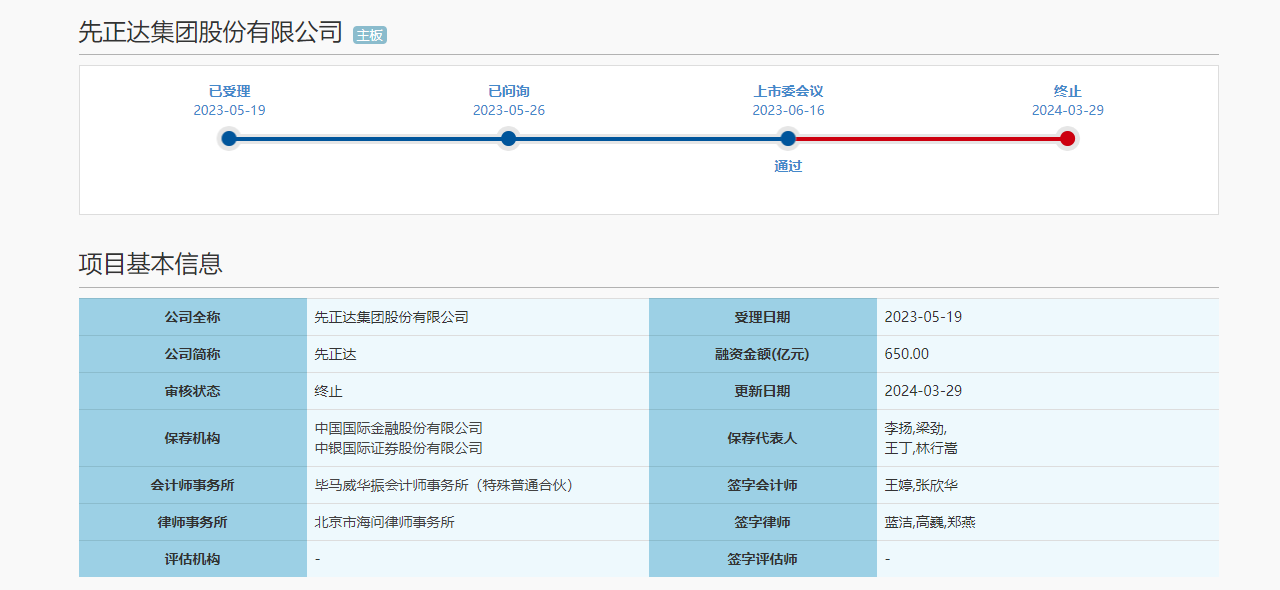This screenshot has width=1280, height=590.
Task: Click the 审核状态 row label
Action: [x=193, y=391]
